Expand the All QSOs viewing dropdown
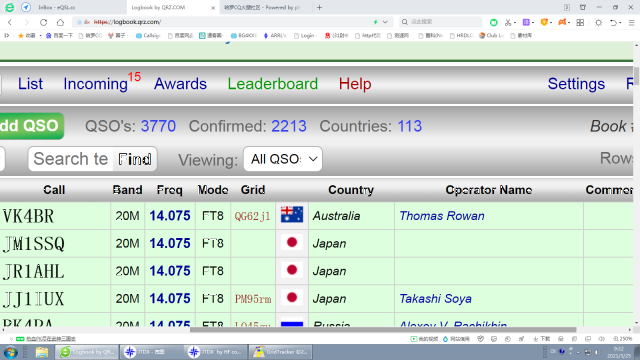 point(283,159)
